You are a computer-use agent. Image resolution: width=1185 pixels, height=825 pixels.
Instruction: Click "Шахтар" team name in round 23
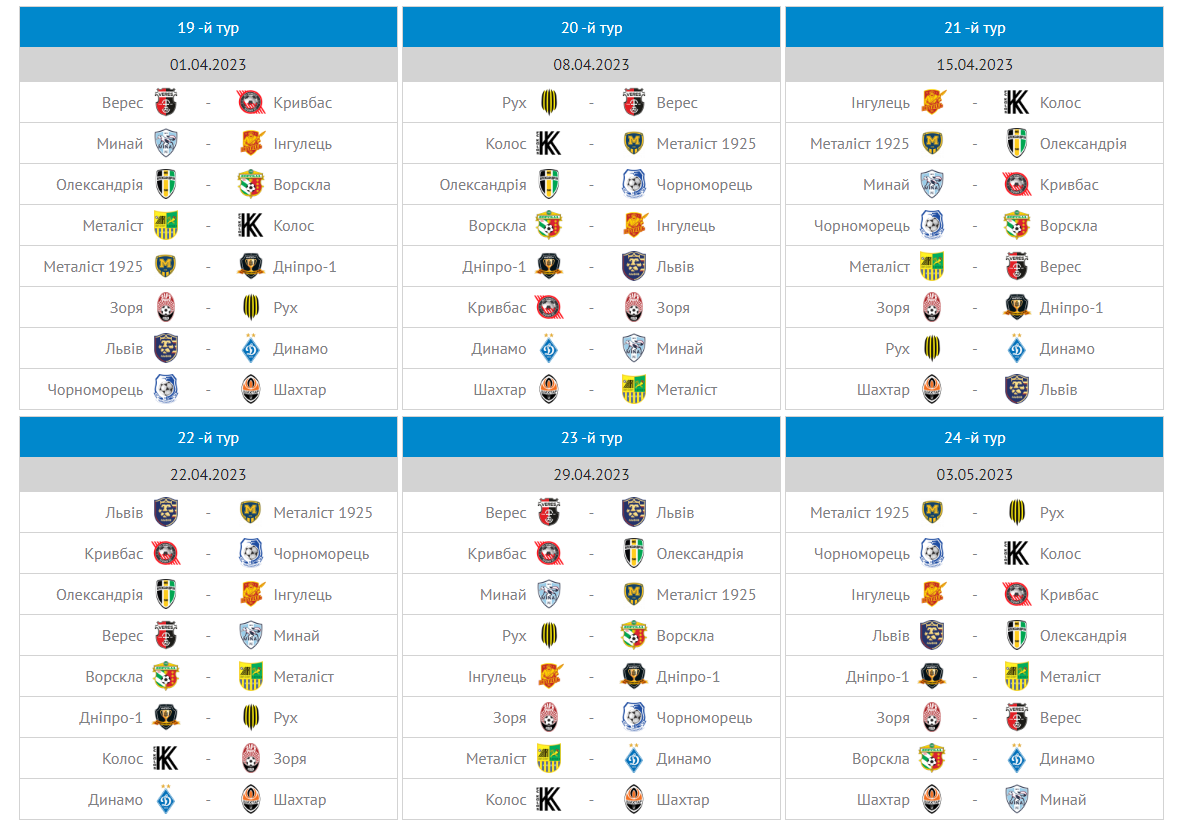pyautogui.click(x=683, y=800)
